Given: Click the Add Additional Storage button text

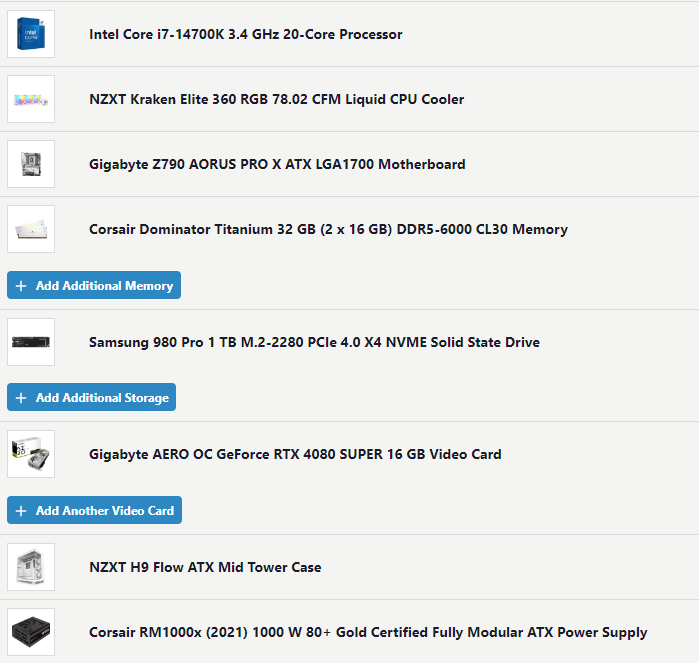Looking at the screenshot, I should coord(102,398).
